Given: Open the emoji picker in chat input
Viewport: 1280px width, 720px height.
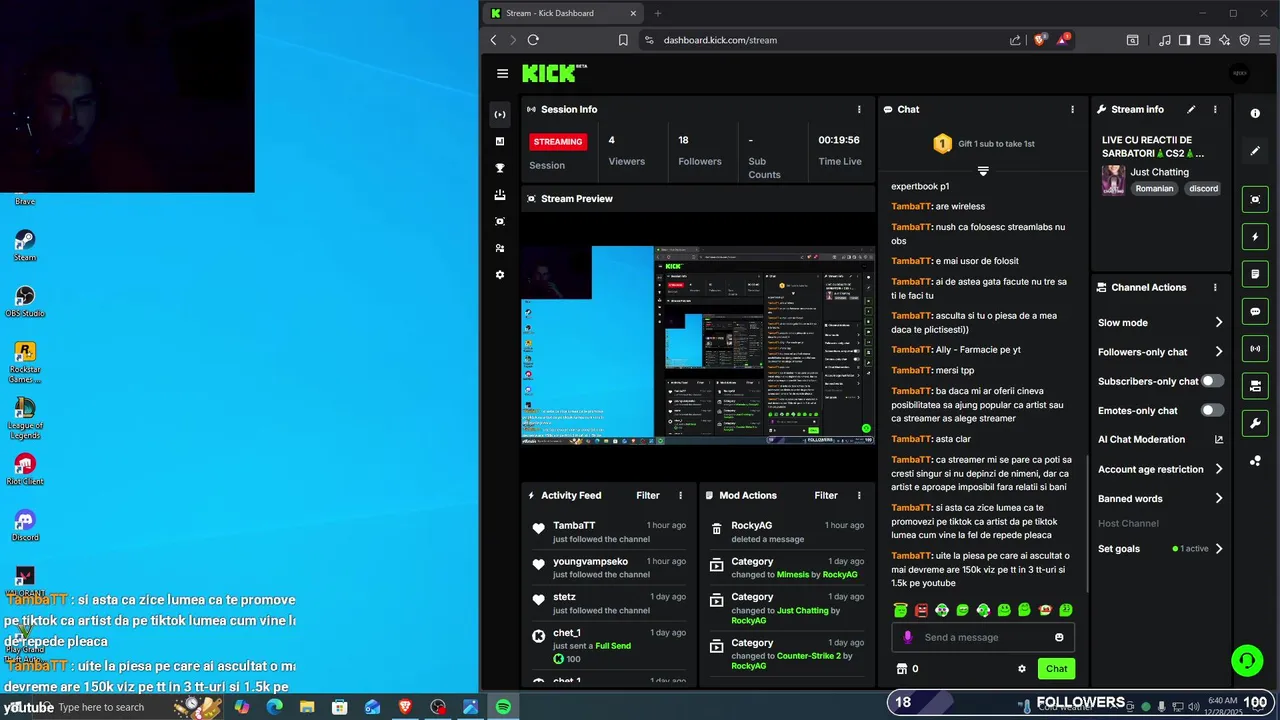Looking at the screenshot, I should point(1059,637).
